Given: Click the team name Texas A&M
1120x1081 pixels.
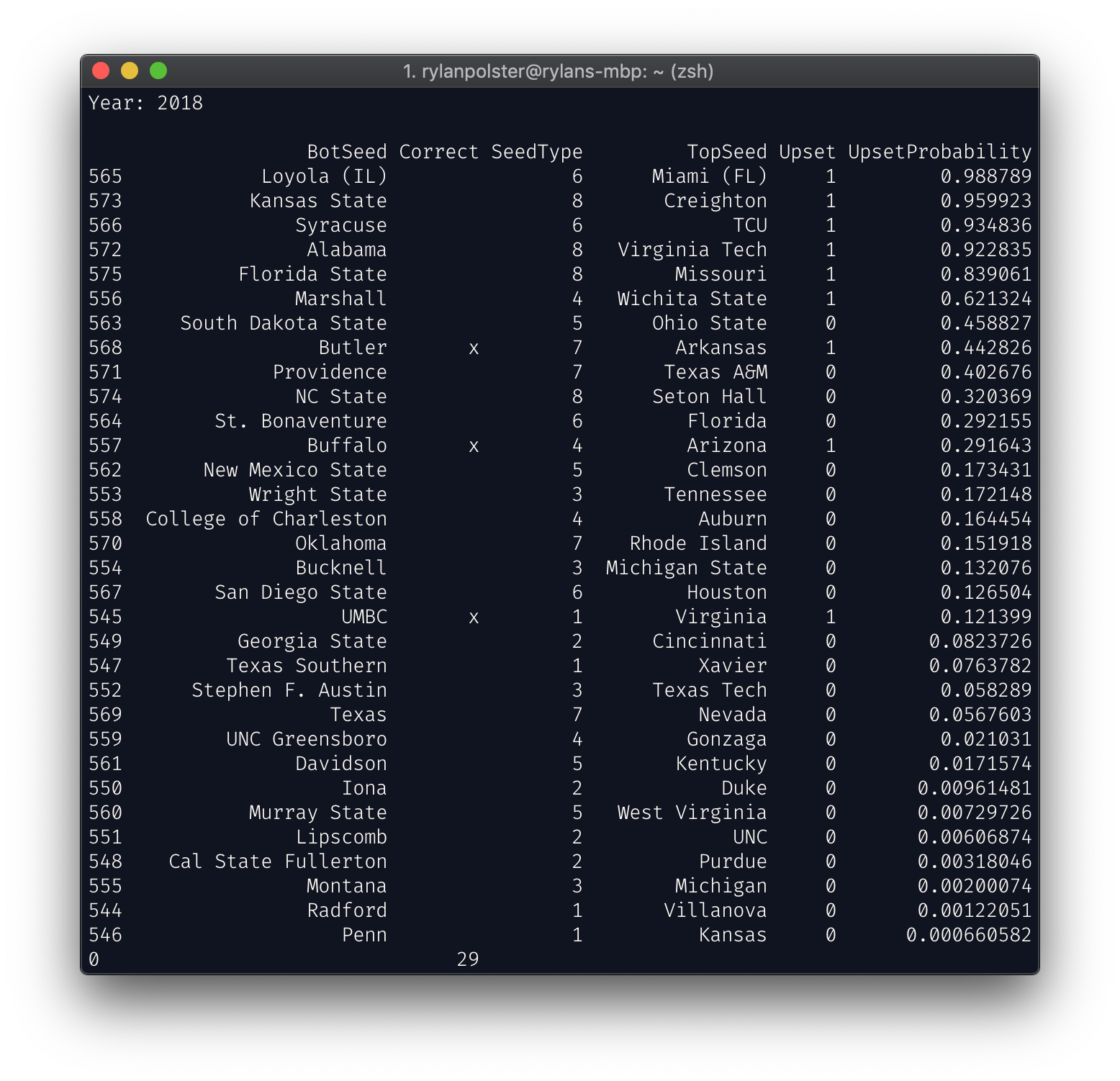Looking at the screenshot, I should pos(715,372).
